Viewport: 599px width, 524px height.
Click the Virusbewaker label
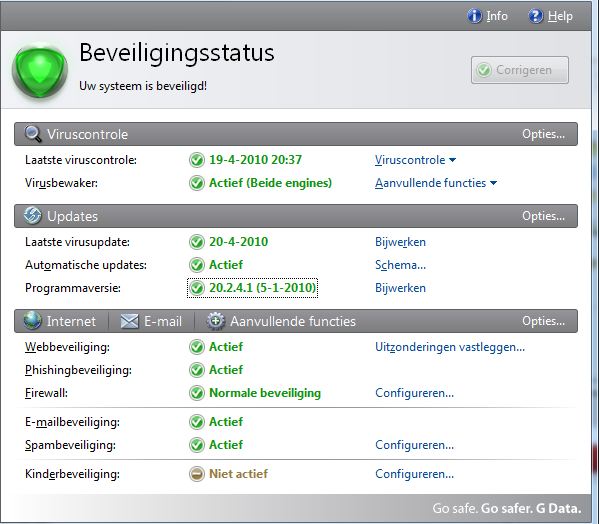(61, 183)
